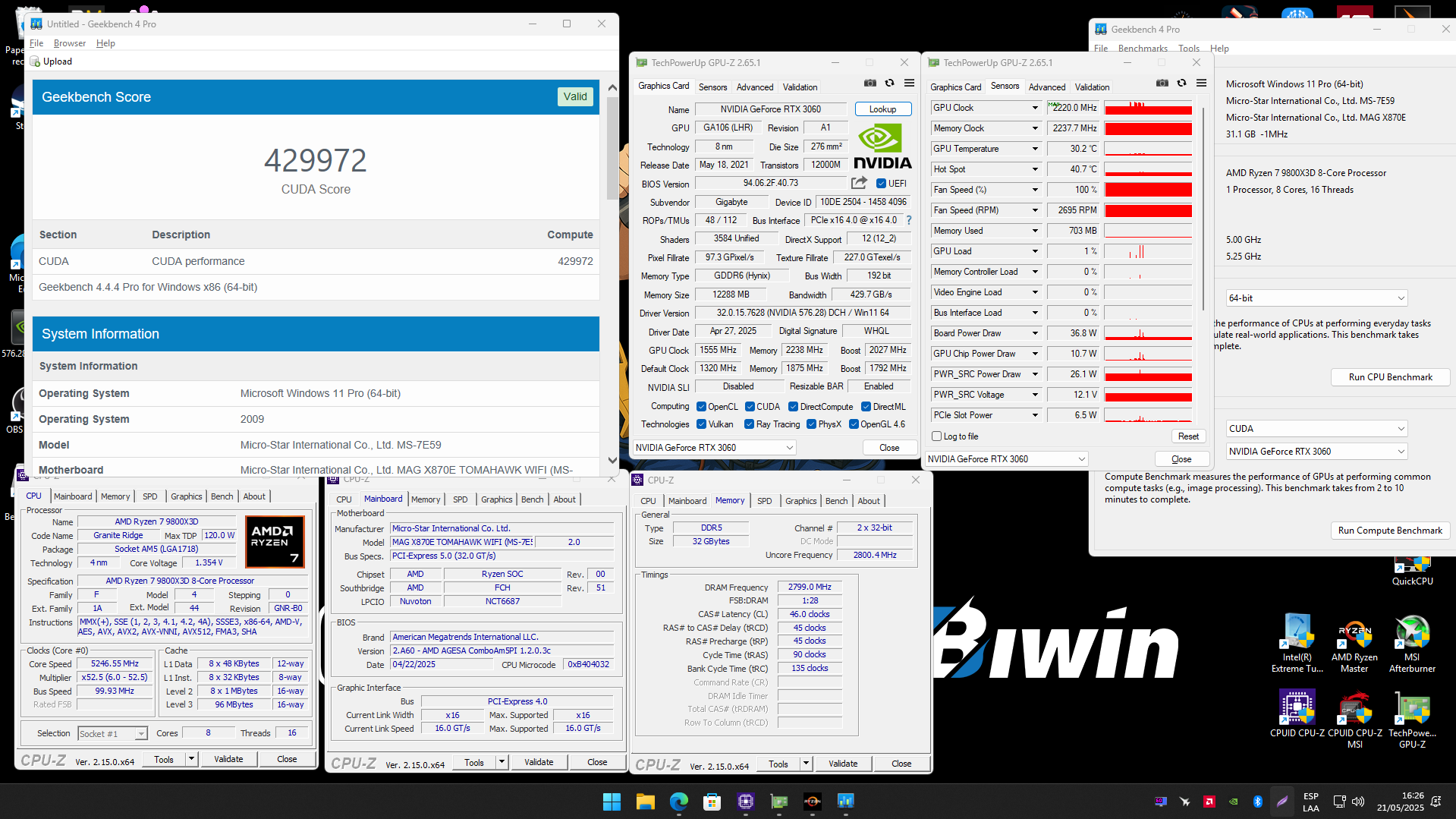Switch to the Bench tab in CPU-Z Memory window
1456x819 pixels.
(x=836, y=501)
